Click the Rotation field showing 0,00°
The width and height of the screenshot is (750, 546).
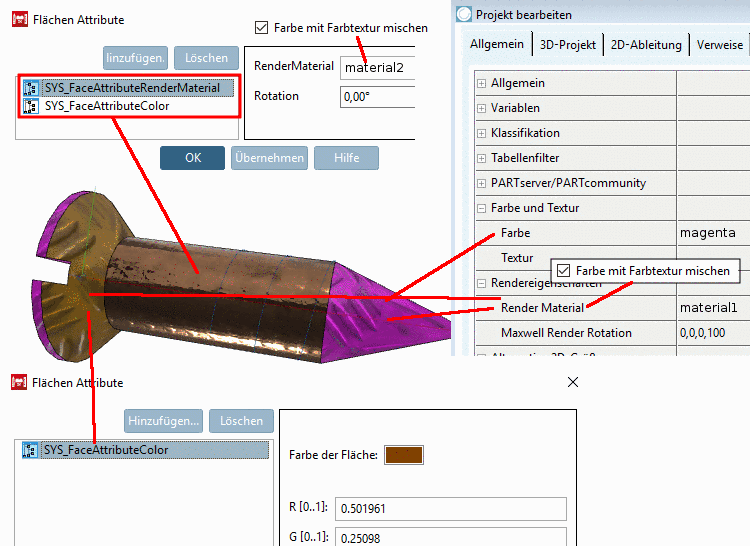coord(377,97)
